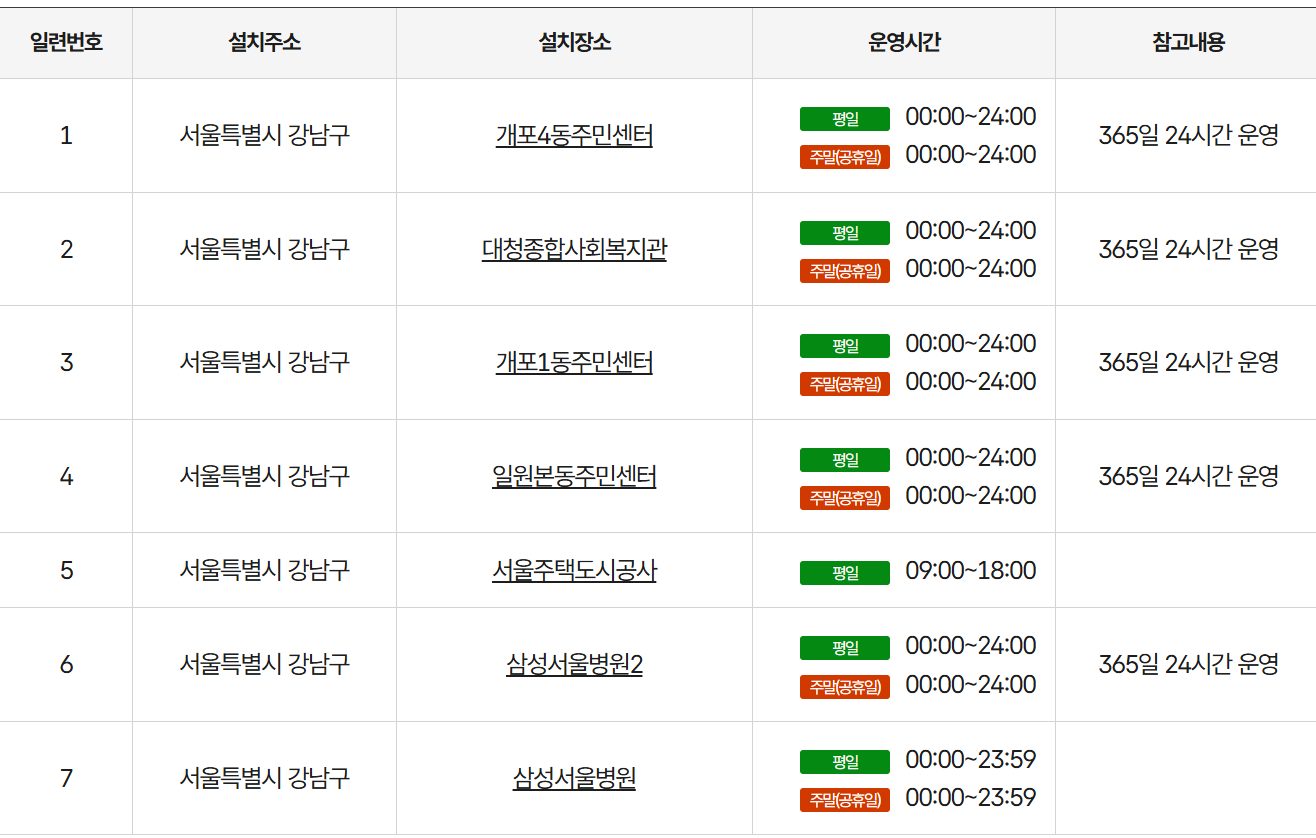The width and height of the screenshot is (1316, 838).
Task: Open the 삼성서울병원 link
Action: (575, 777)
